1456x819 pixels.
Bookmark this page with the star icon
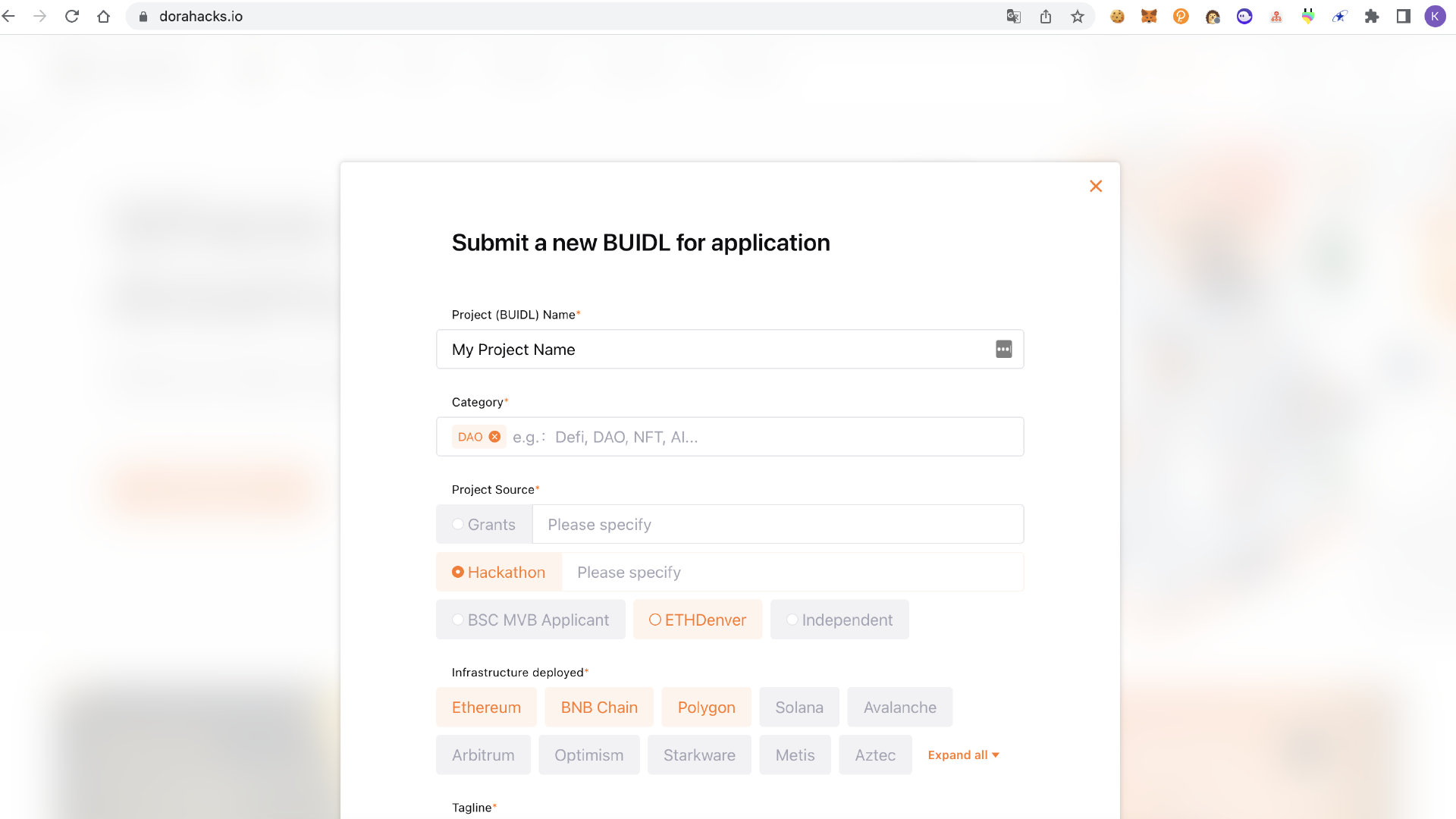[1077, 17]
